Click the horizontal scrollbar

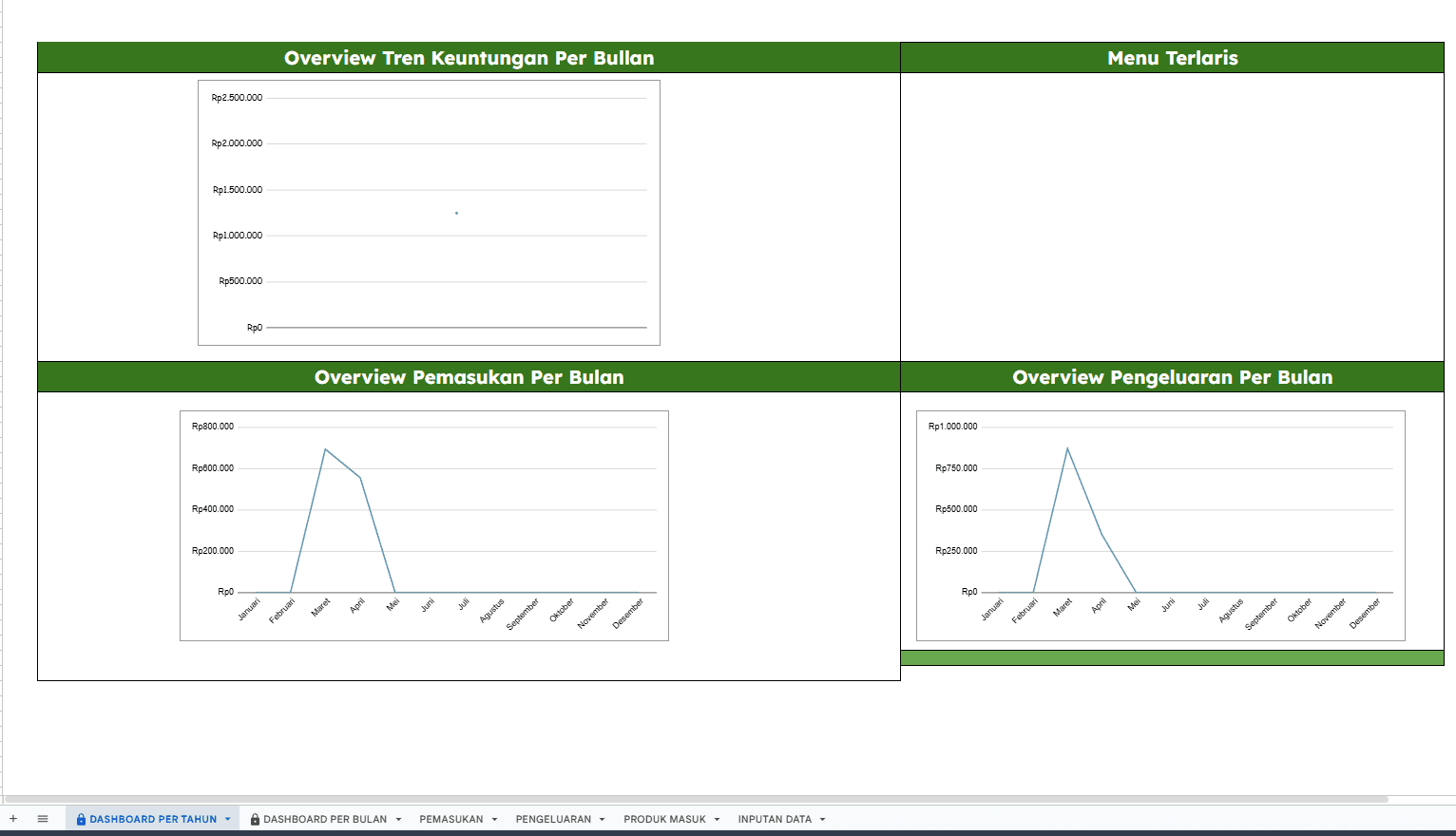pos(697,799)
